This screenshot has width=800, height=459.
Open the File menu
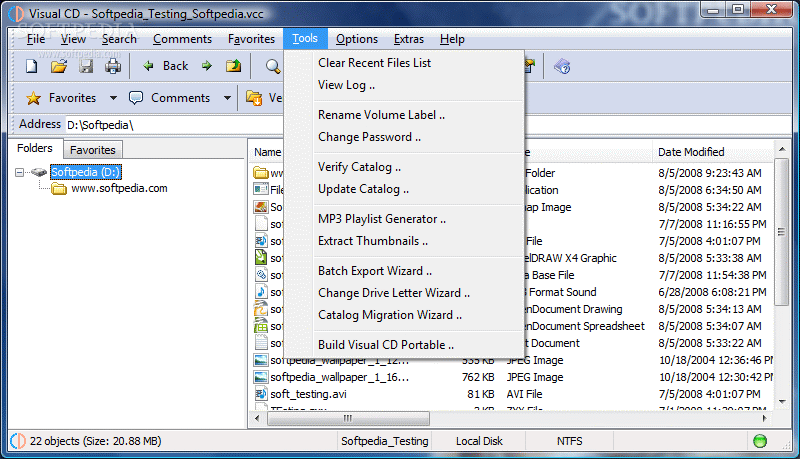pyautogui.click(x=36, y=39)
